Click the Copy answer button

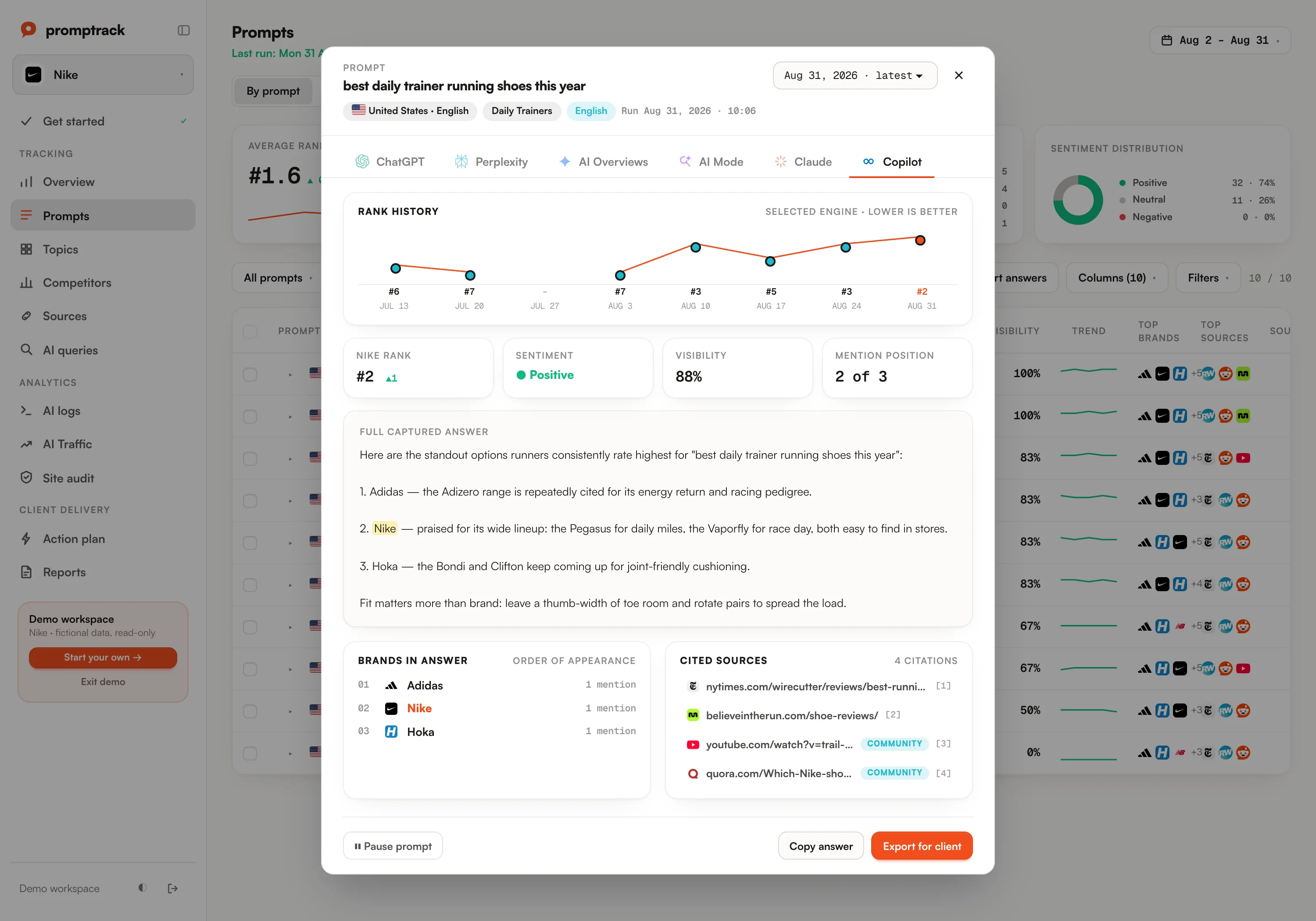point(821,846)
